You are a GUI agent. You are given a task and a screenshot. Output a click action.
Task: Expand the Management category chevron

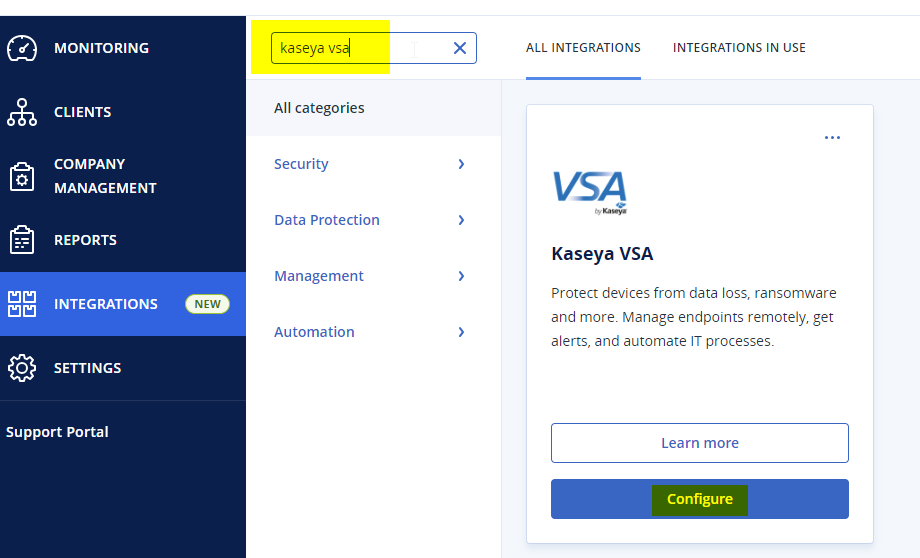tap(461, 276)
